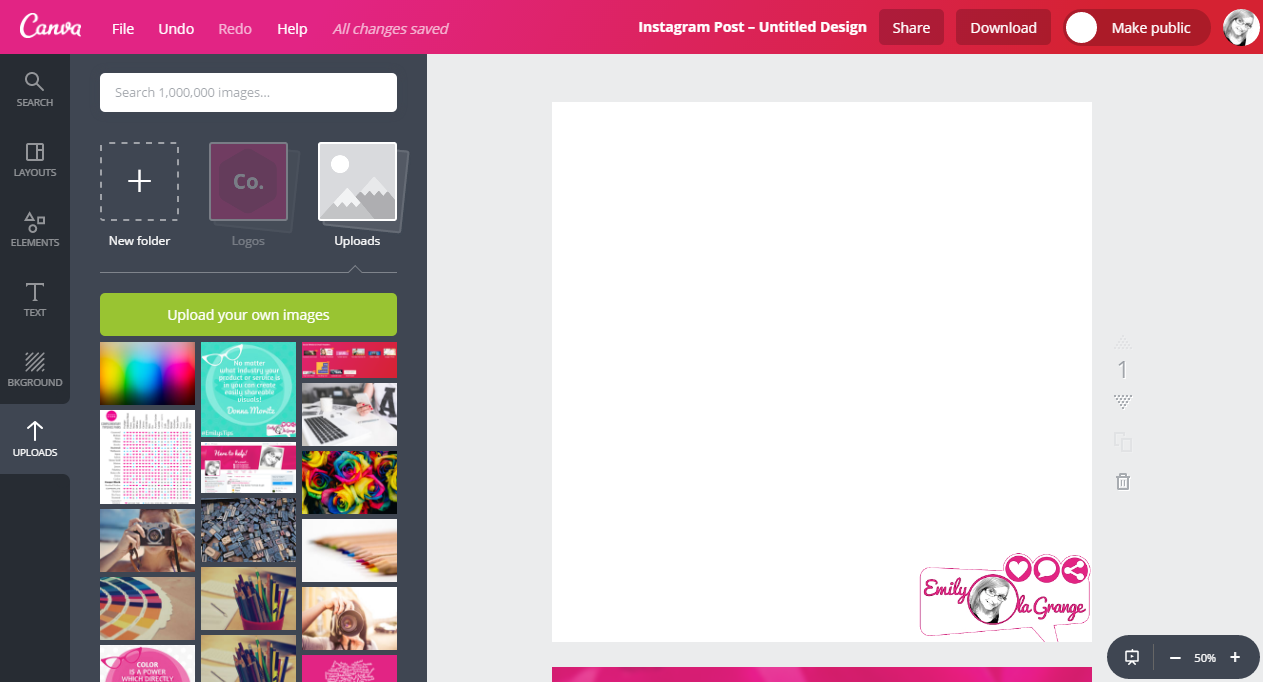Select the Emily la Grange logo on canvas
Viewport: 1263px width, 682px height.
(1005, 597)
